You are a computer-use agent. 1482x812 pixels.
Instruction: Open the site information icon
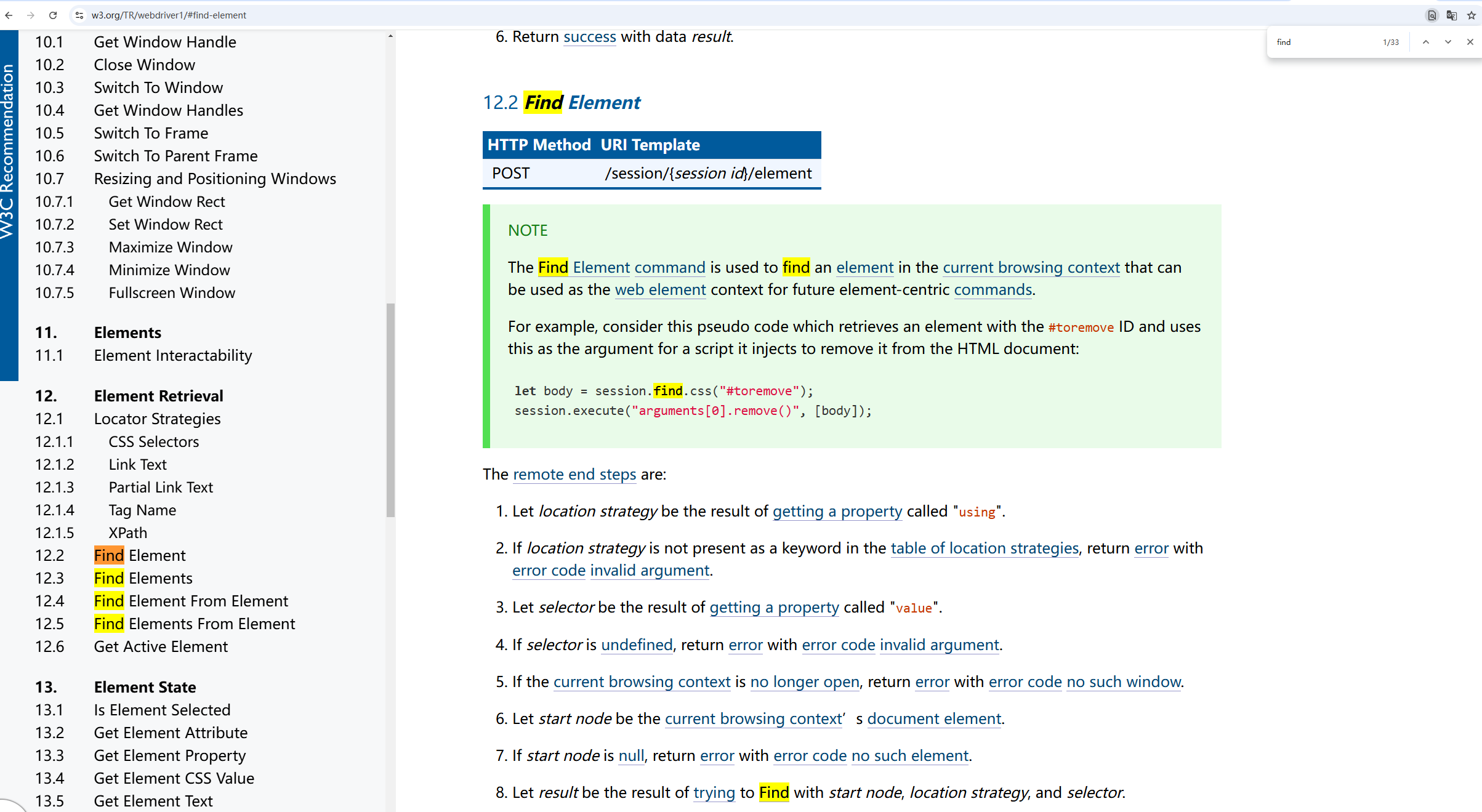click(x=79, y=15)
